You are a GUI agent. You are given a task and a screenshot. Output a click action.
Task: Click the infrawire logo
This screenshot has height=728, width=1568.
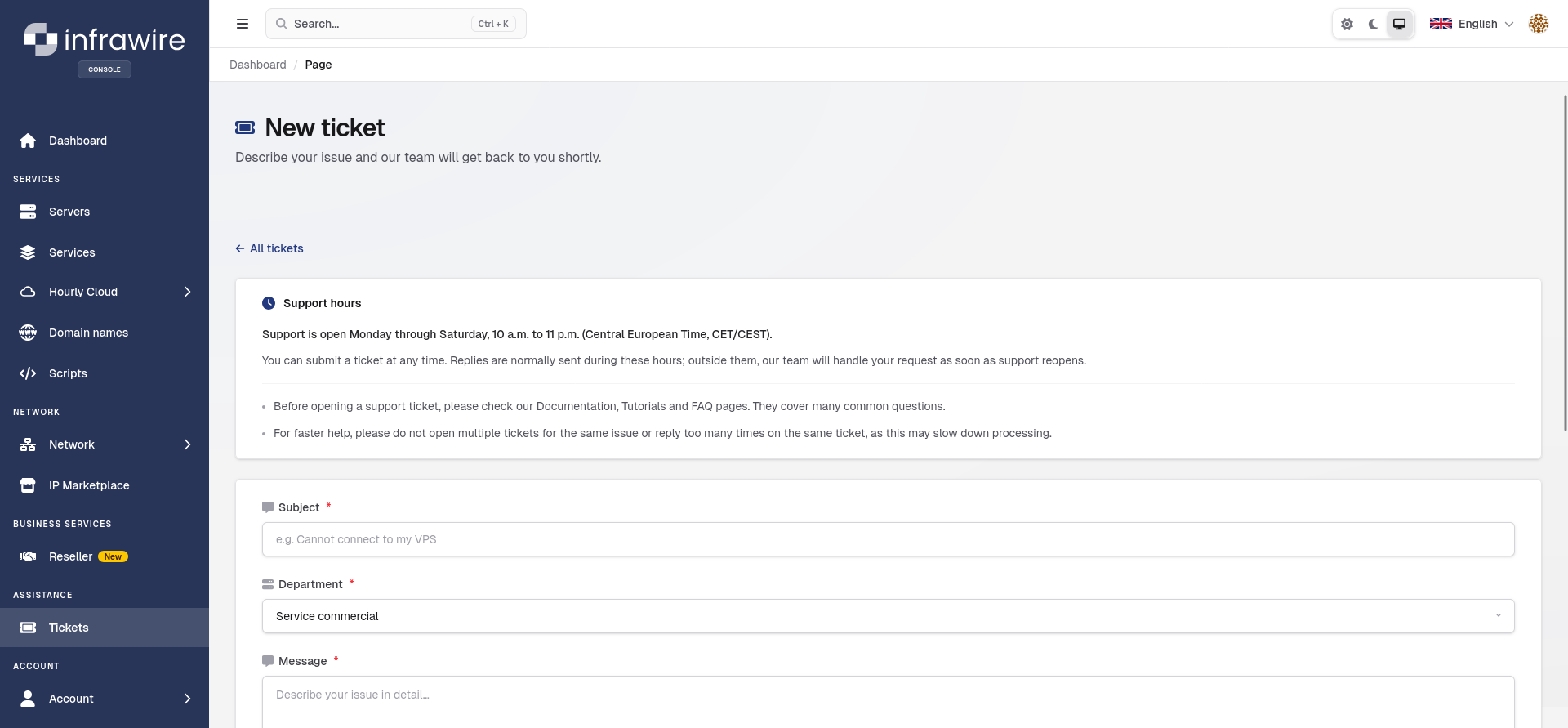pyautogui.click(x=105, y=39)
